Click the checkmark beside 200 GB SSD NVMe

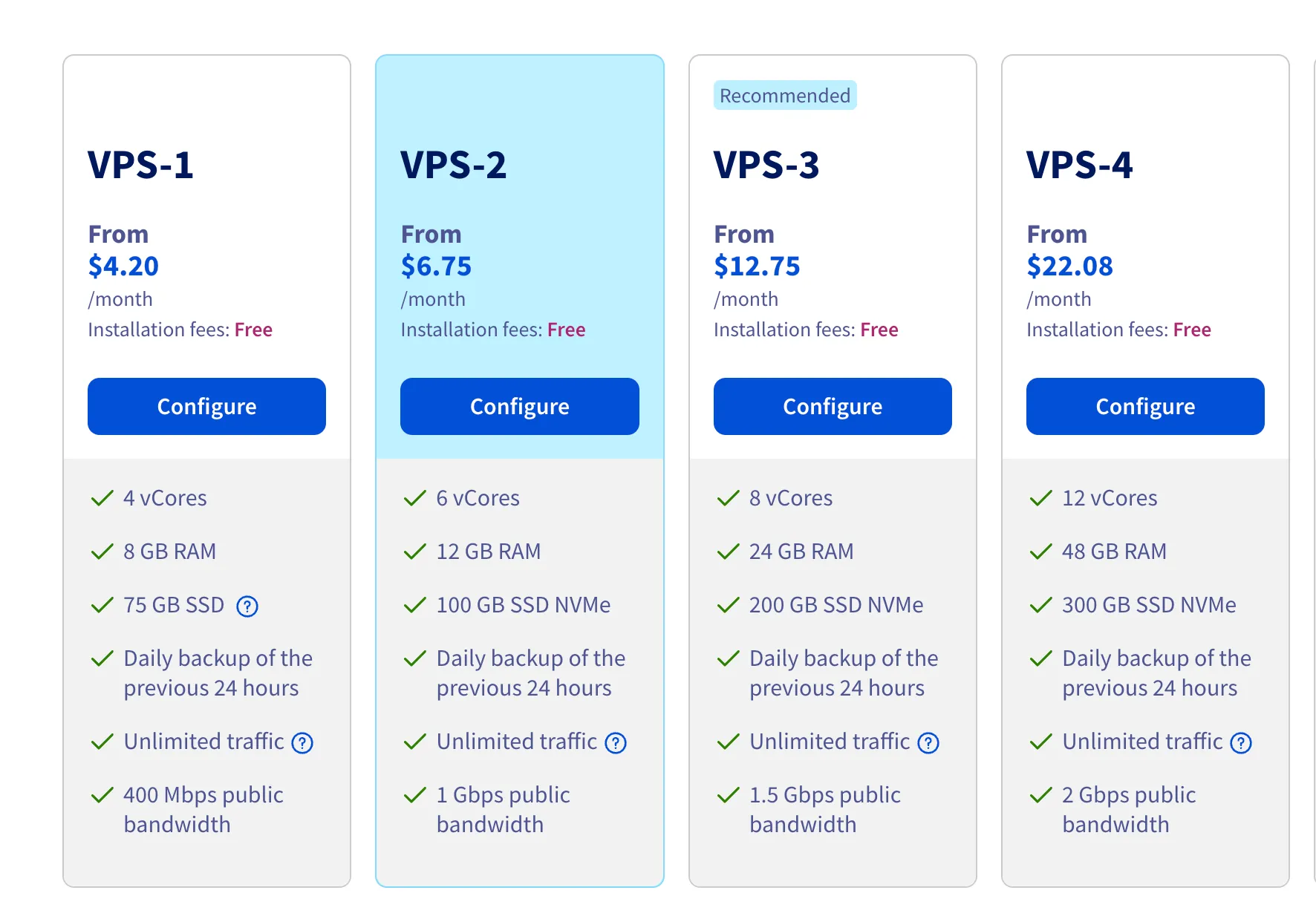(726, 605)
